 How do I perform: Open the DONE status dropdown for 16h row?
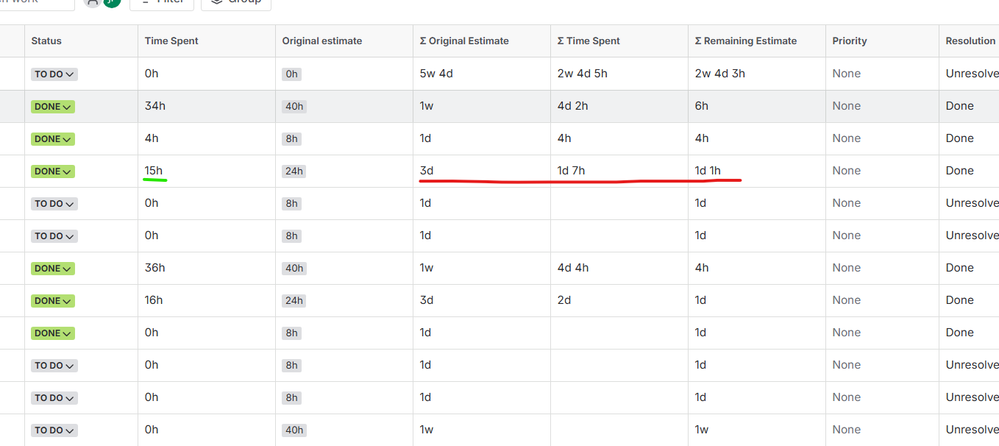pyautogui.click(x=53, y=301)
